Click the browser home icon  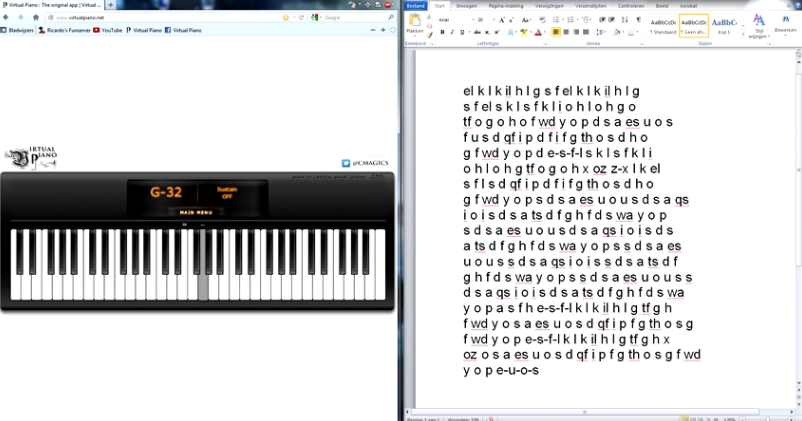tap(36, 17)
